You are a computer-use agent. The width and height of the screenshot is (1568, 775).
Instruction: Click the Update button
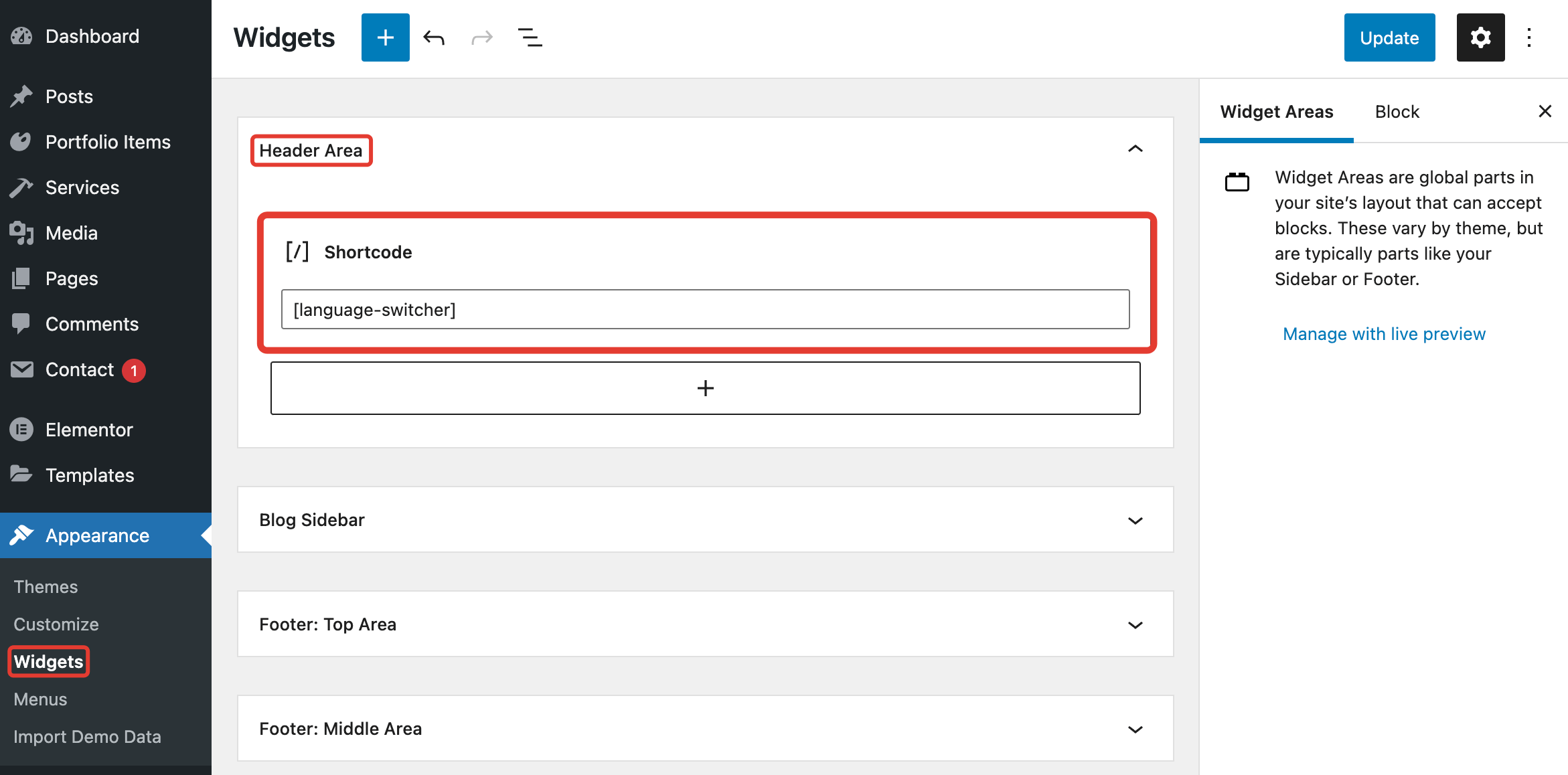coord(1389,37)
